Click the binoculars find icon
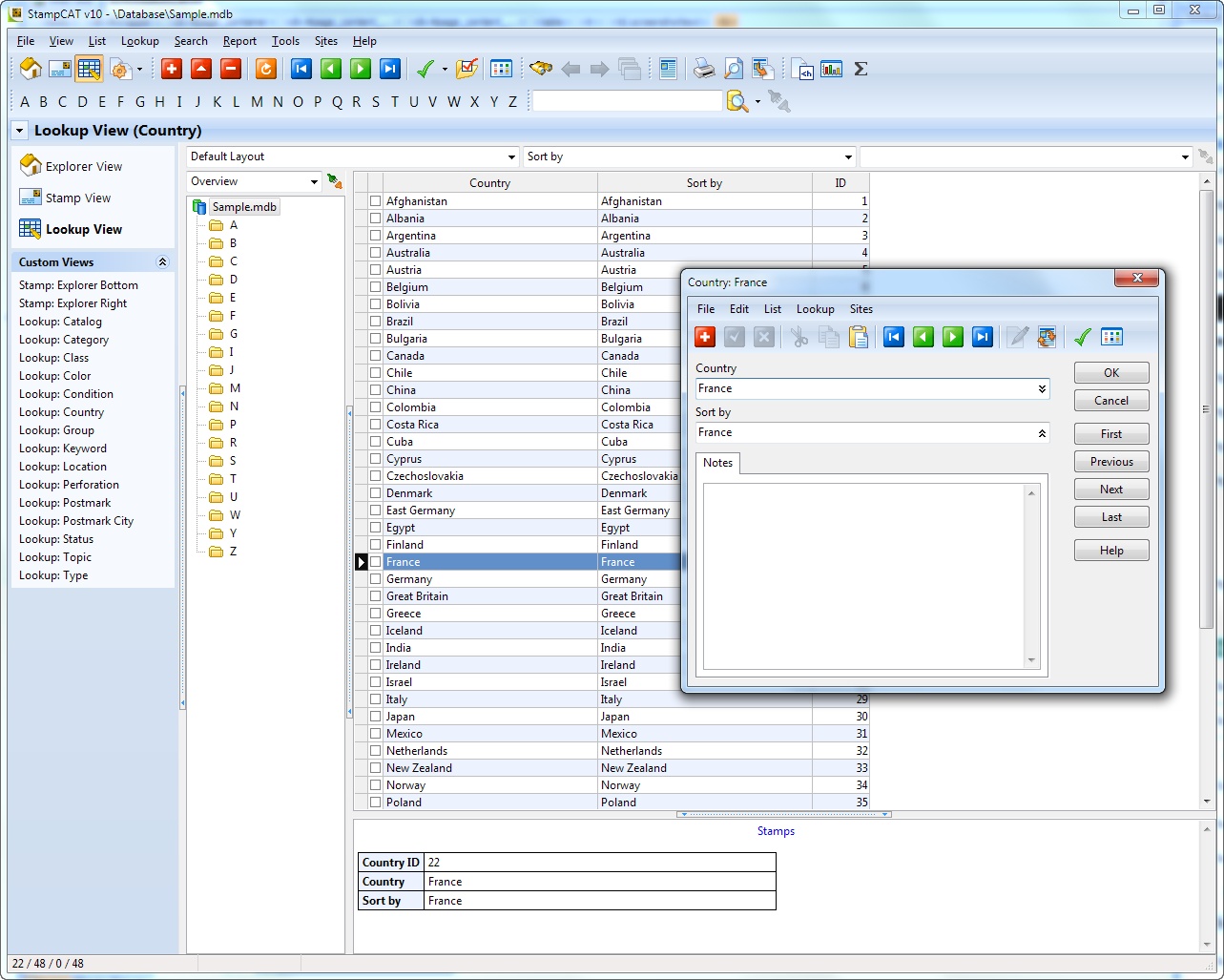1224x980 pixels. [x=541, y=69]
